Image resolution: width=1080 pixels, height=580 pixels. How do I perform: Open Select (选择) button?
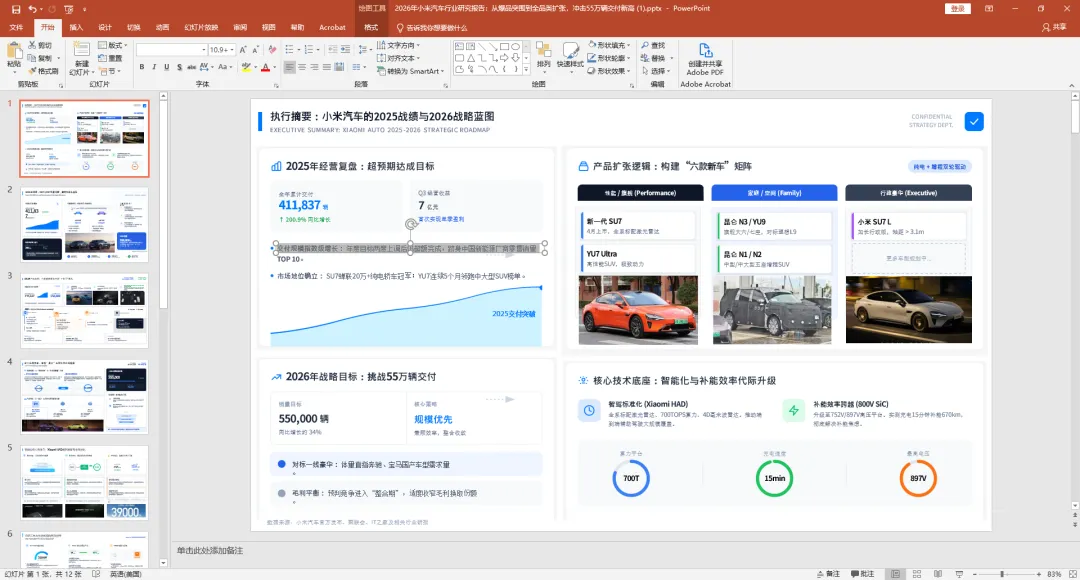[655, 70]
